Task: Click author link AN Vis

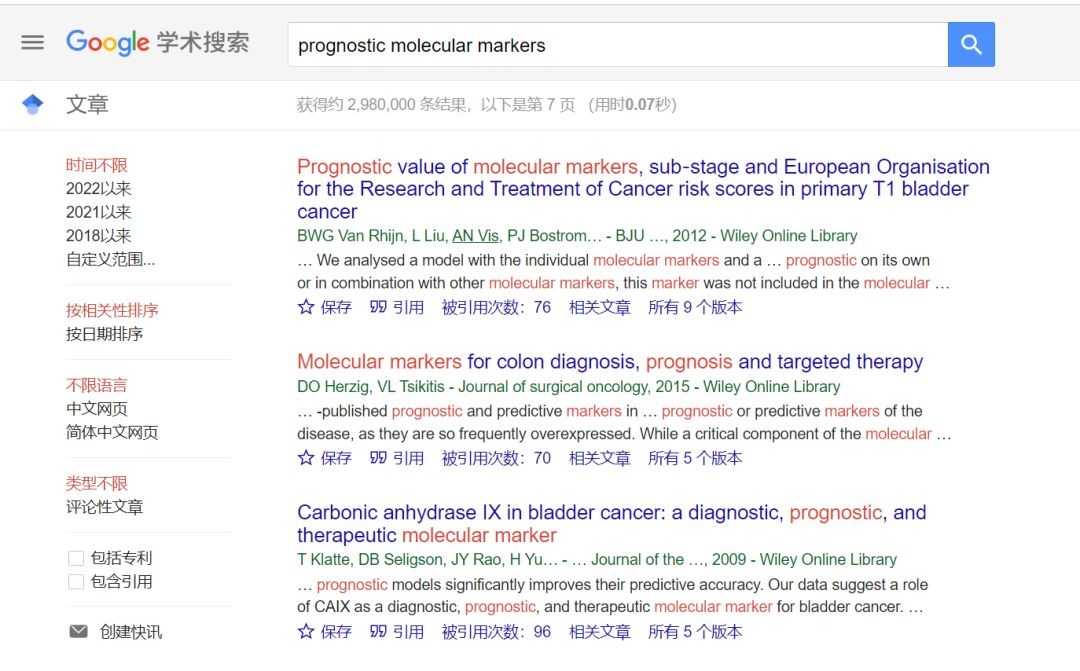Action: (x=475, y=236)
